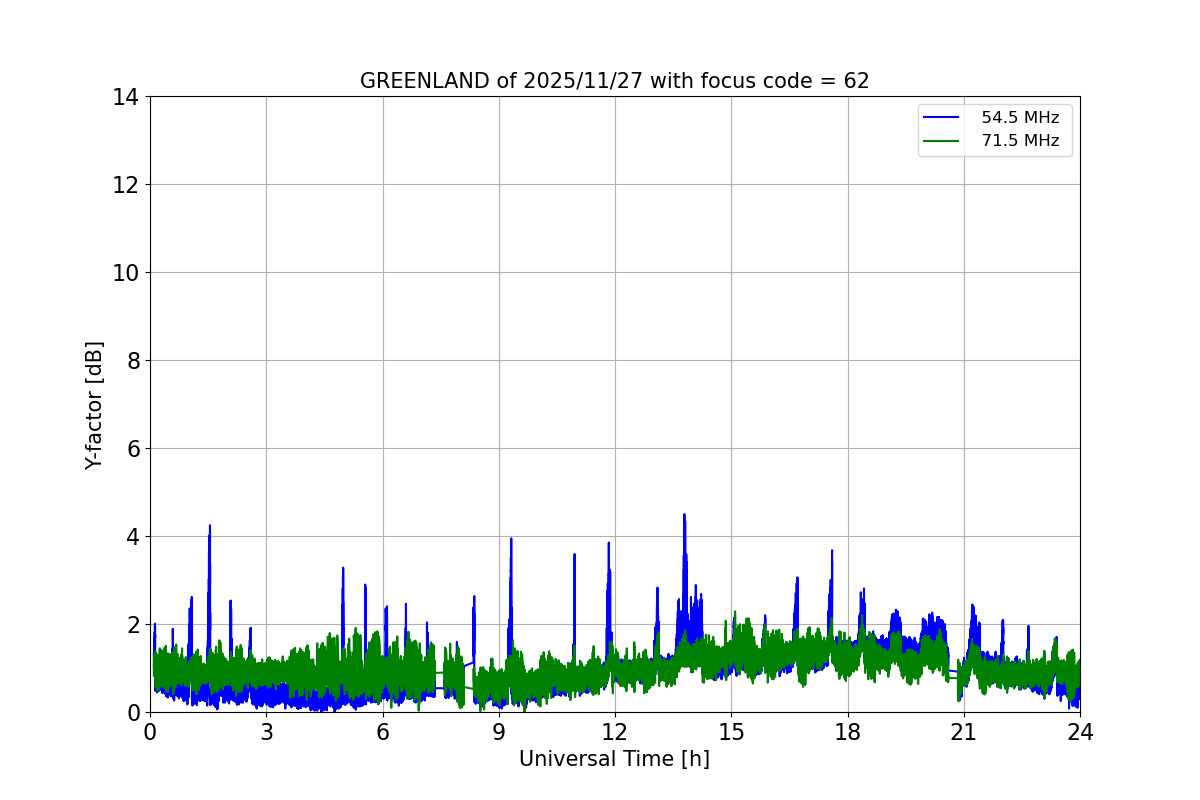Select the plot title mentioning GREENLAND
Screen dimensions: 1200x800
coord(614,81)
